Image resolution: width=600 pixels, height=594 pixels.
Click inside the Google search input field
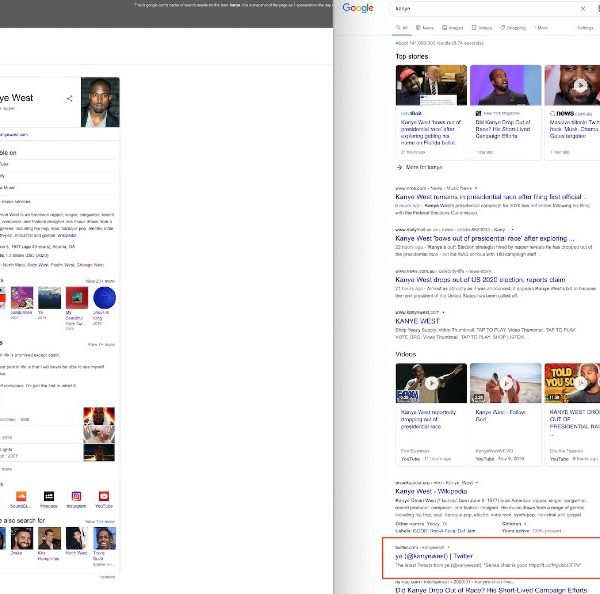[x=480, y=8]
